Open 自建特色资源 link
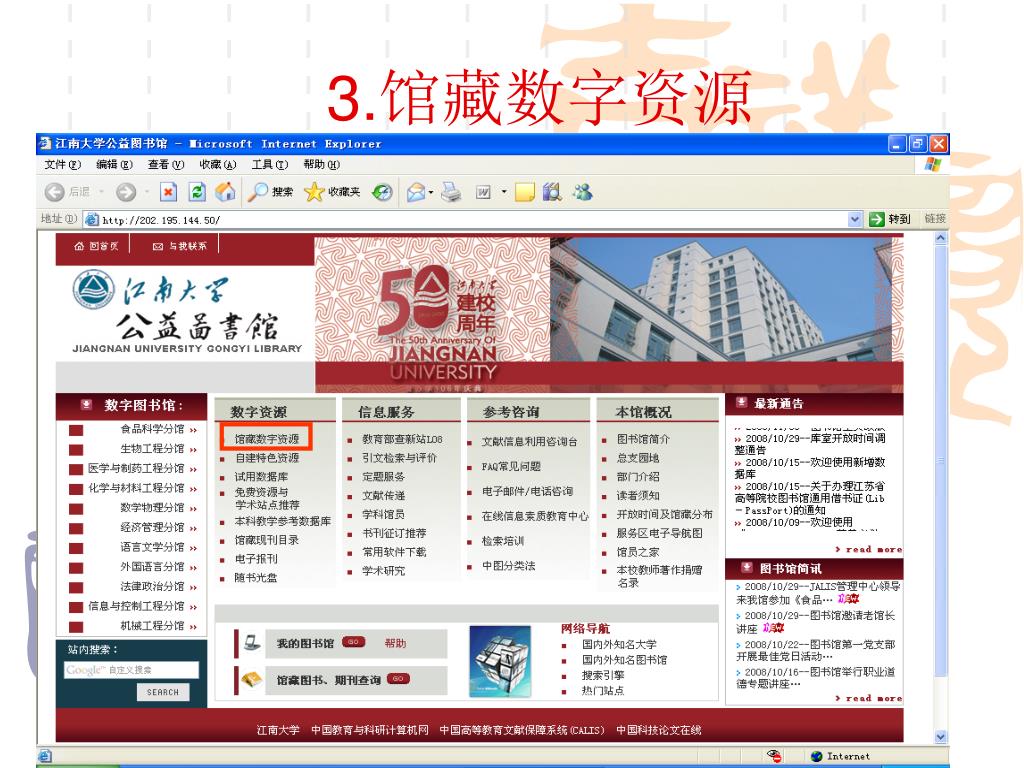 [x=266, y=458]
